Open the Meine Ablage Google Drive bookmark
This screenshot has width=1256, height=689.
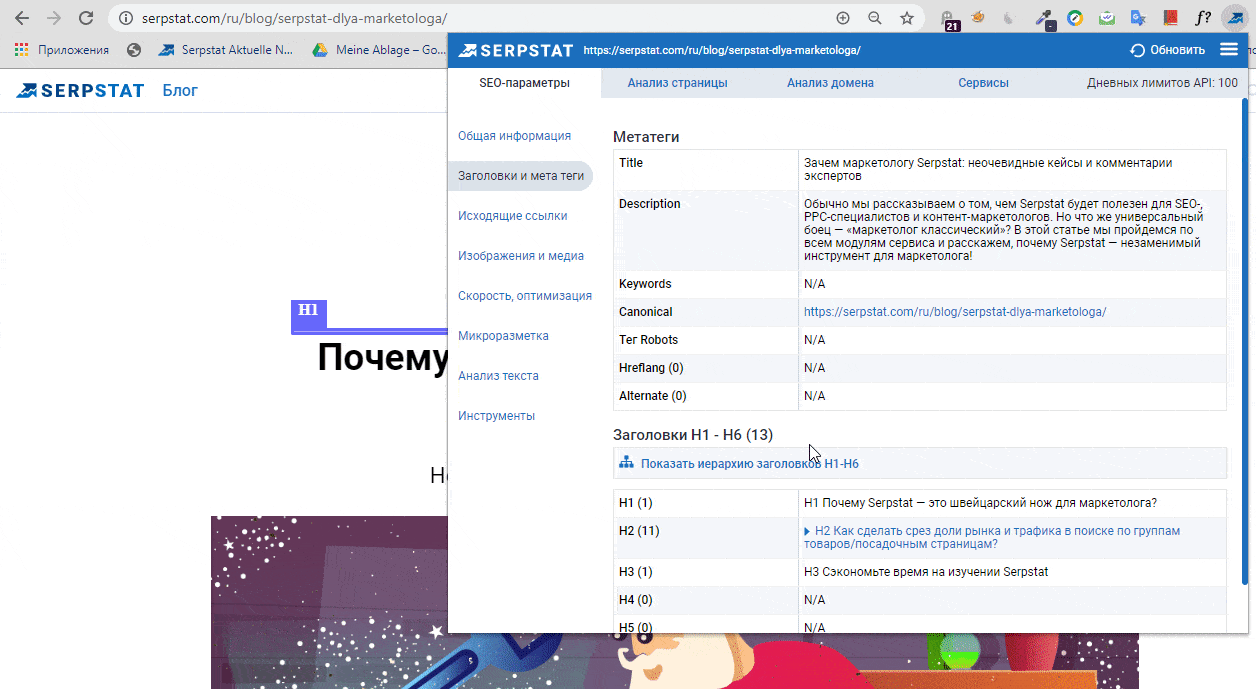coord(379,49)
